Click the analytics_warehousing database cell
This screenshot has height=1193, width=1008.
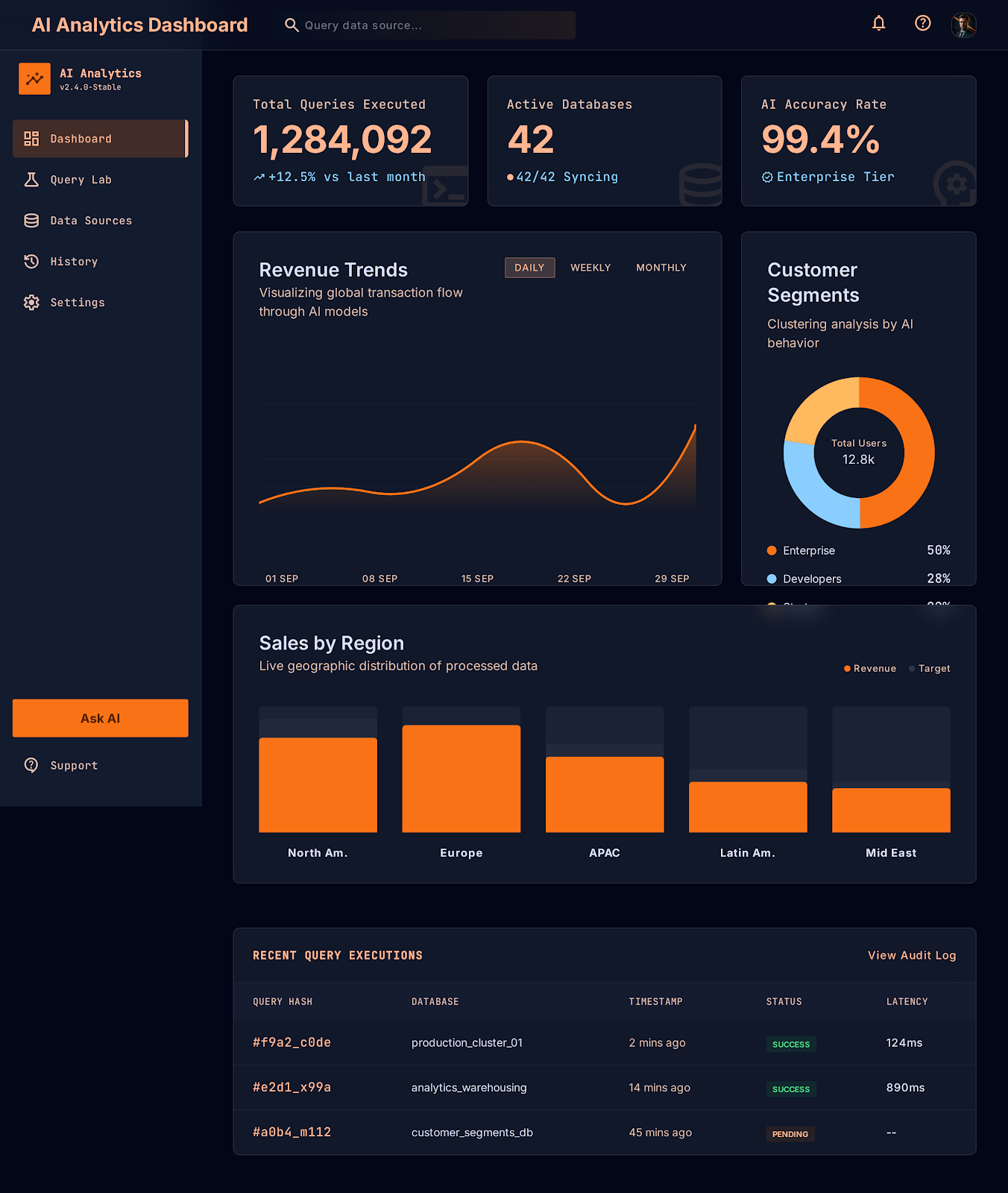469,1088
